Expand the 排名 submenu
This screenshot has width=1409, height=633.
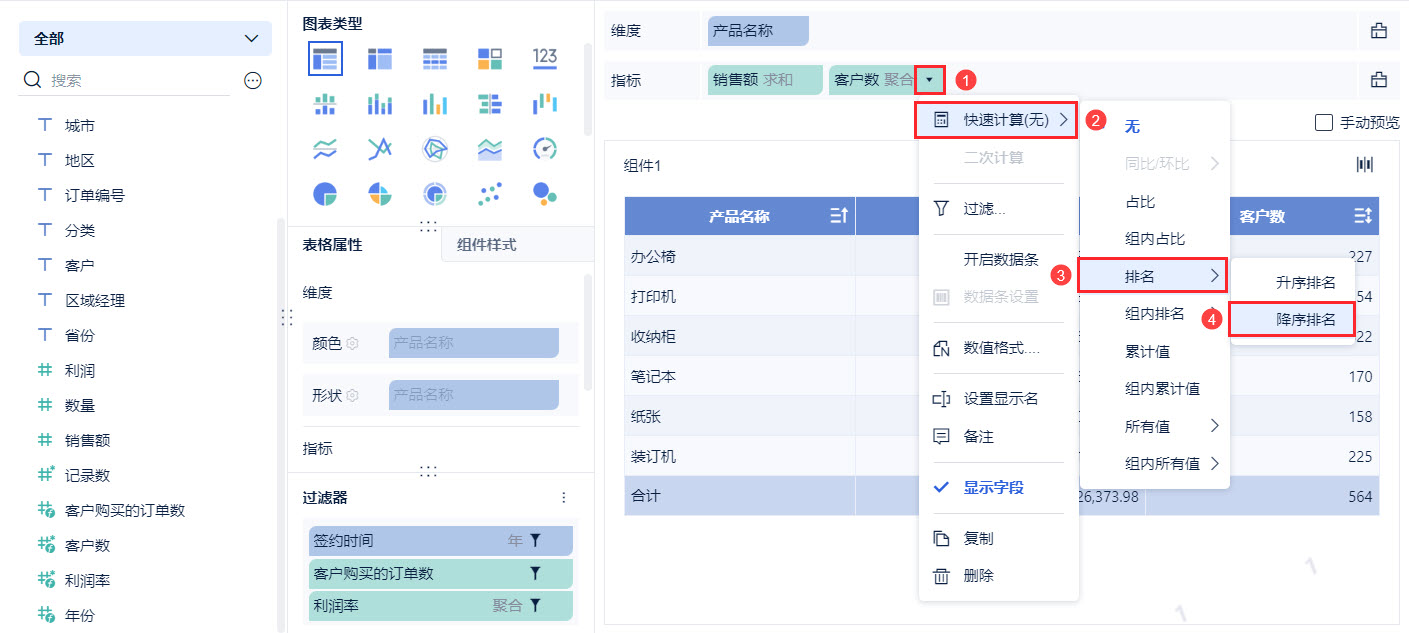(x=1155, y=275)
